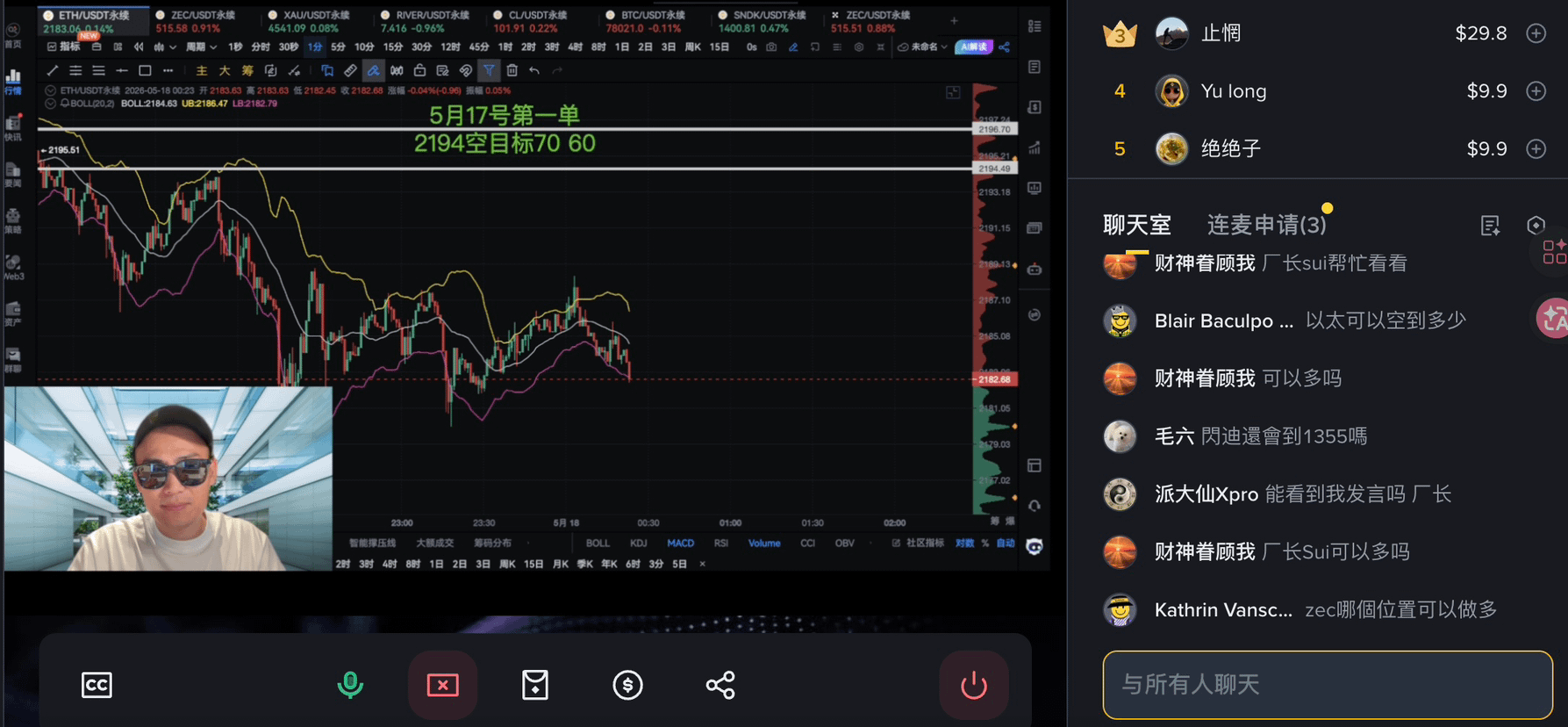Undo the last drawing action

[534, 70]
